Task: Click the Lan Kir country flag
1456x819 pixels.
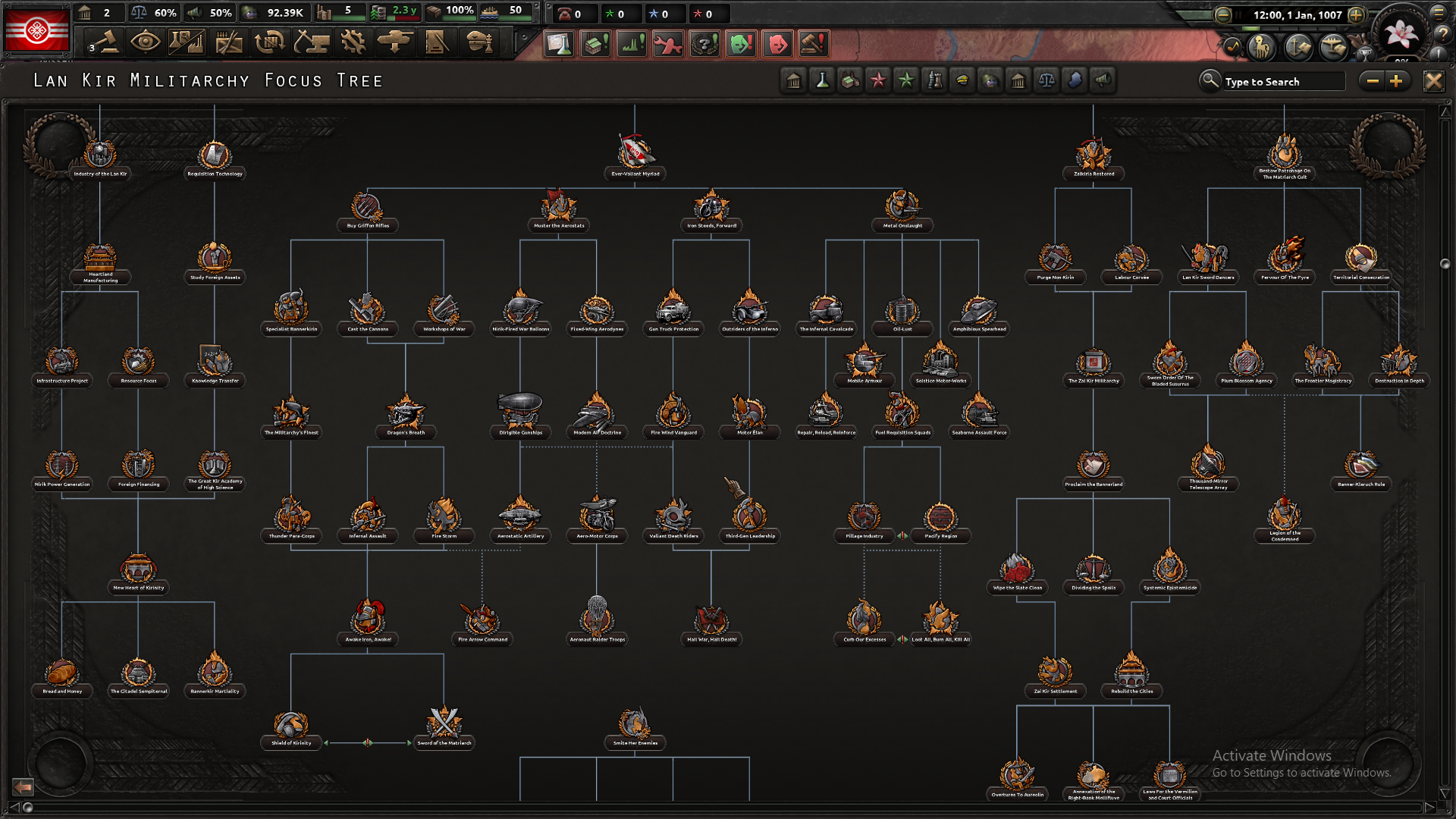Action: (36, 30)
